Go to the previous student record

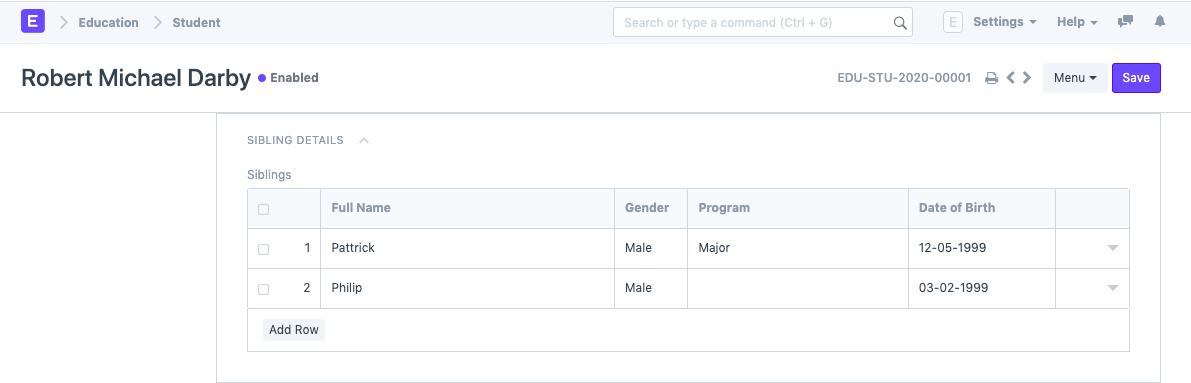tap(1010, 78)
